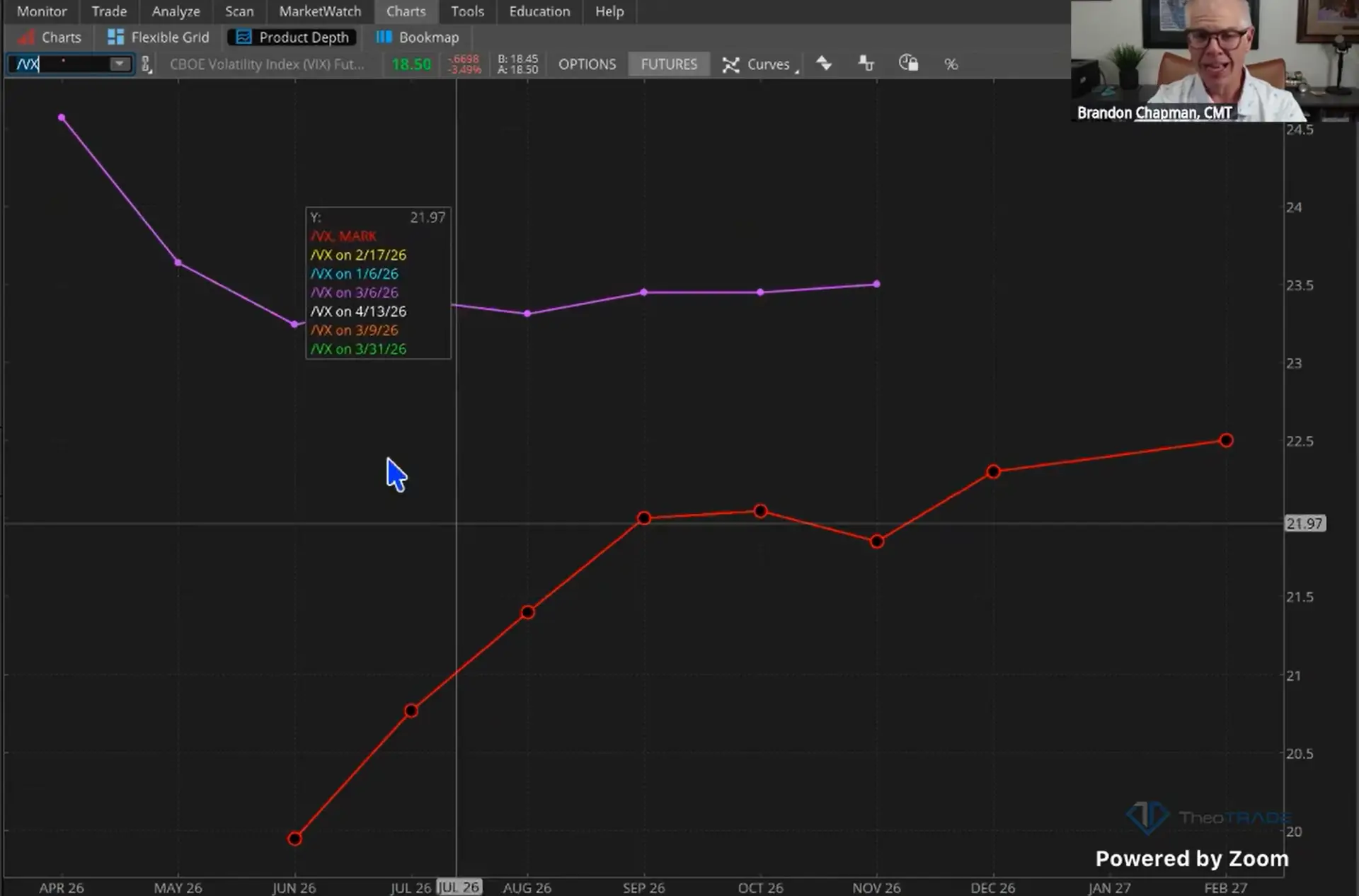Screen dimensions: 1359x896
Task: Click the up/down arrows icon beside Curves
Action: [824, 64]
